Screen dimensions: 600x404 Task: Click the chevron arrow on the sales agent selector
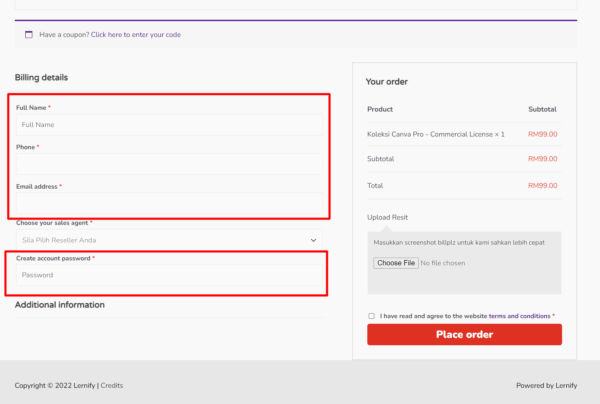[x=315, y=240]
